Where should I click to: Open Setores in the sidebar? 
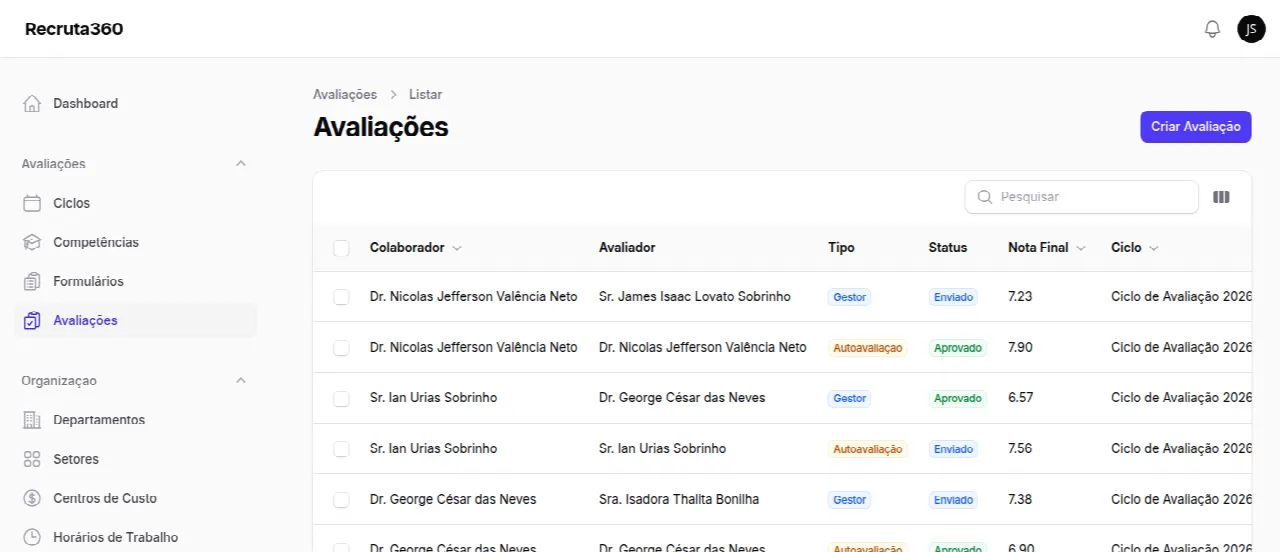(135, 459)
